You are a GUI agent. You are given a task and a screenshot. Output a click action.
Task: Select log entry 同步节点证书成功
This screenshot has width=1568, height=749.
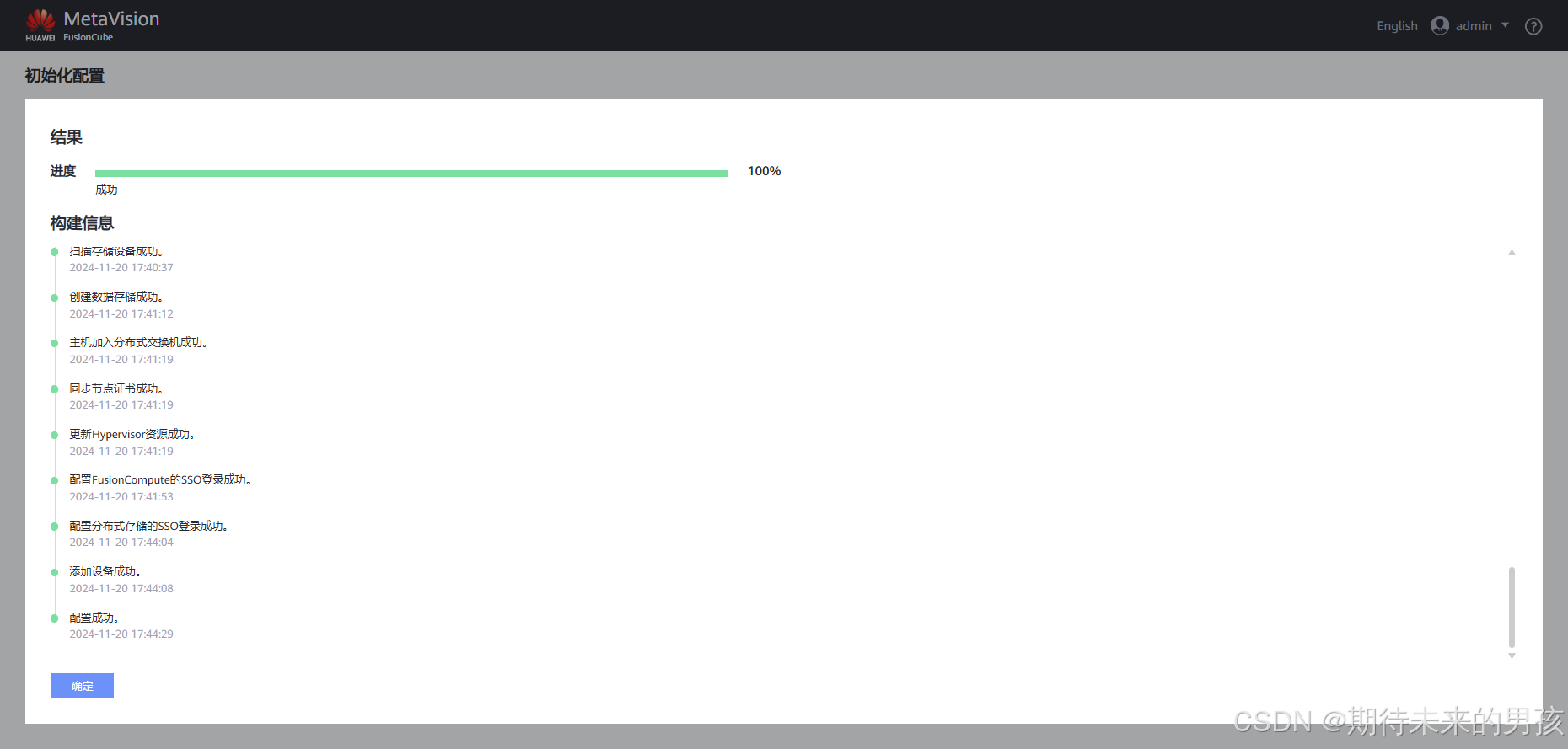click(115, 388)
